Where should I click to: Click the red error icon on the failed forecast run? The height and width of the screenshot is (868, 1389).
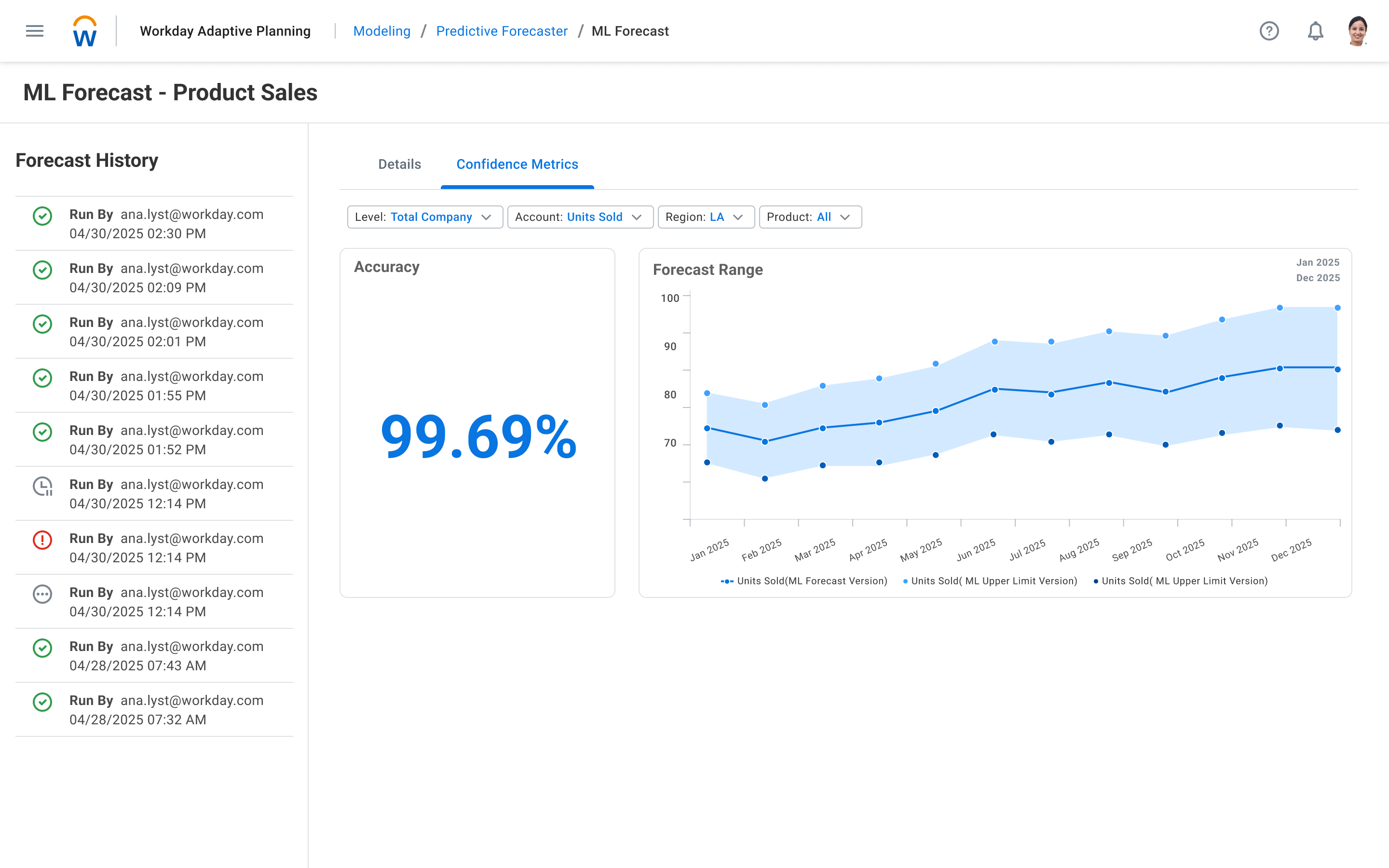(42, 540)
